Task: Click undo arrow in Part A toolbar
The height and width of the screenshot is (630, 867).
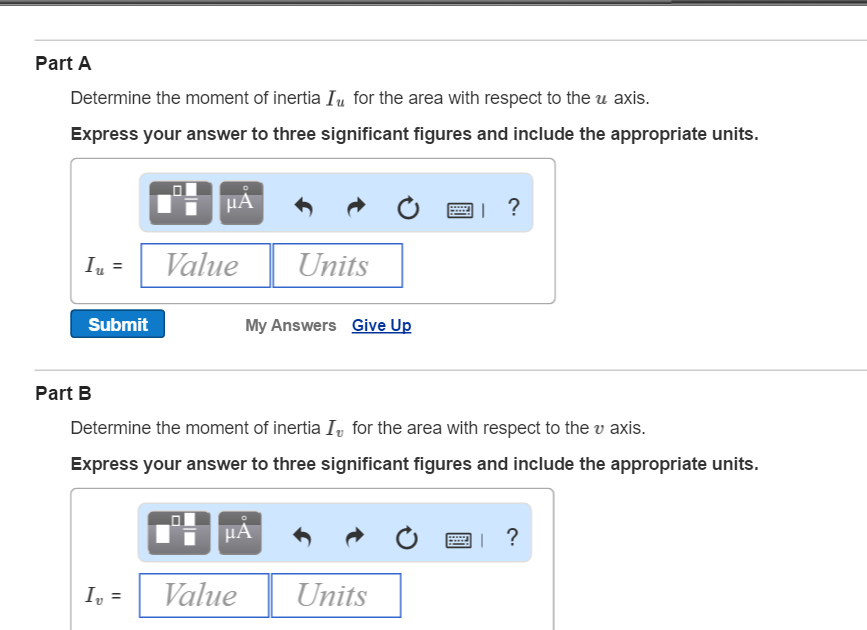Action: [x=305, y=208]
